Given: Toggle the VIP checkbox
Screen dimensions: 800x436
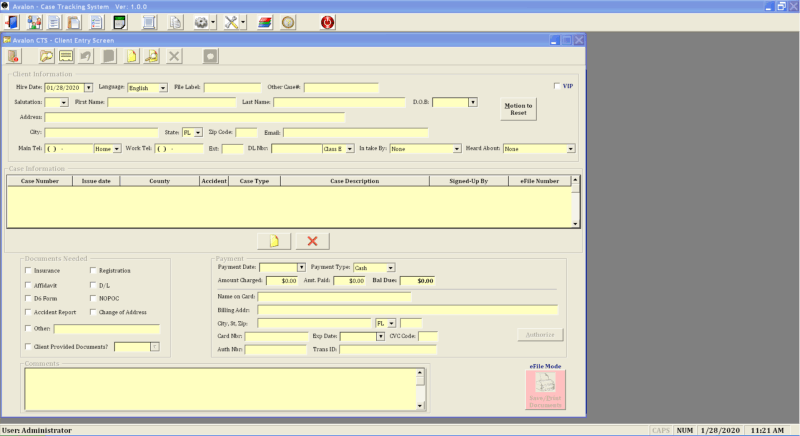Looking at the screenshot, I should [x=557, y=86].
